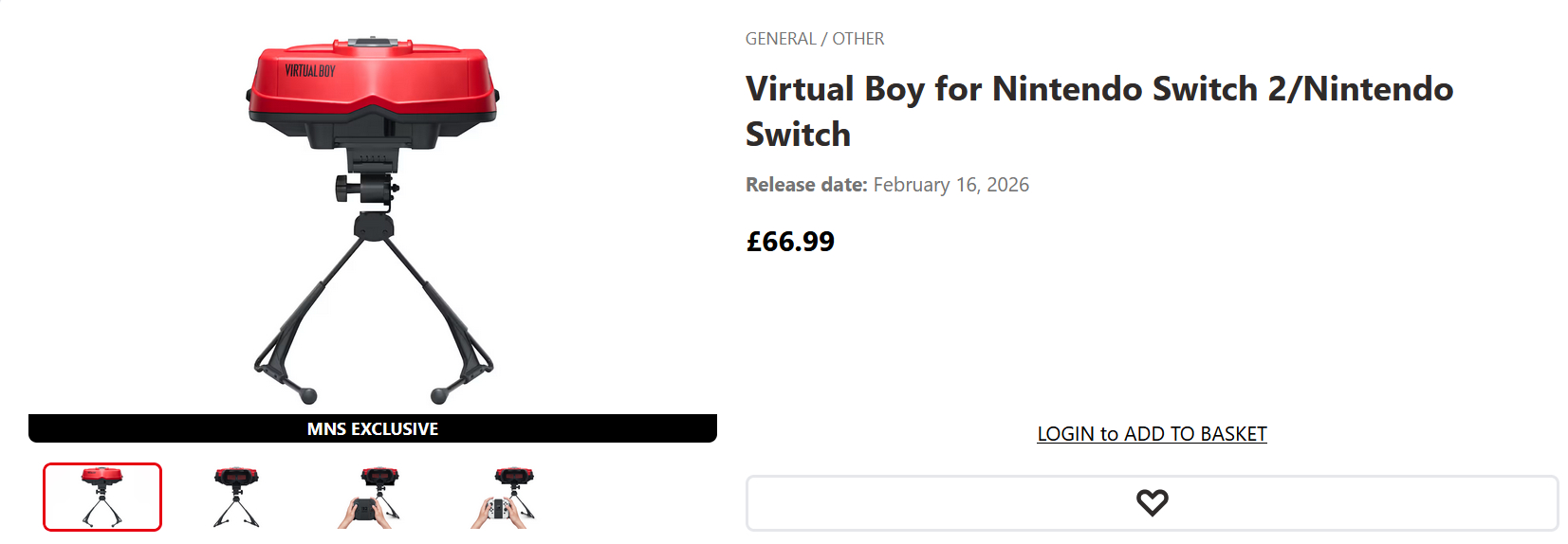Open thumbnail showing white Joy-Con controller
The width and height of the screenshot is (1568, 544).
click(x=504, y=498)
